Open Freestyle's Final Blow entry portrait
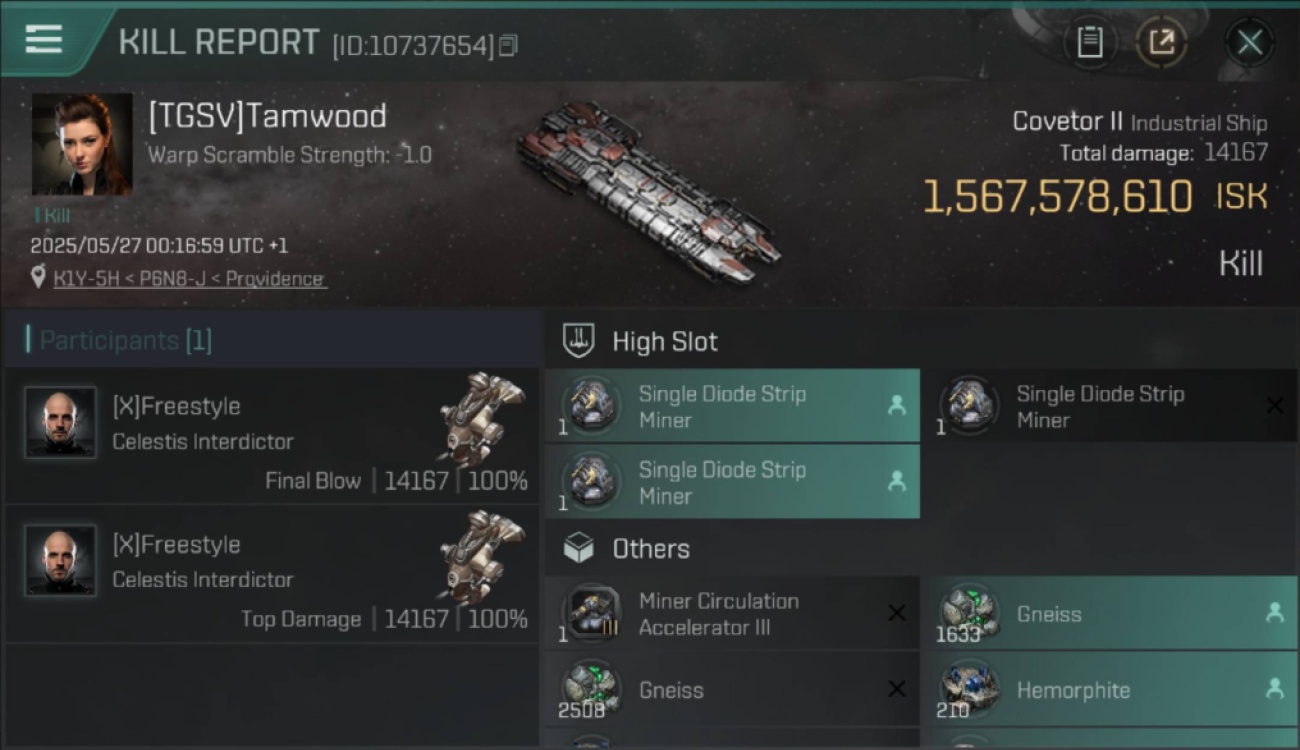 60,422
